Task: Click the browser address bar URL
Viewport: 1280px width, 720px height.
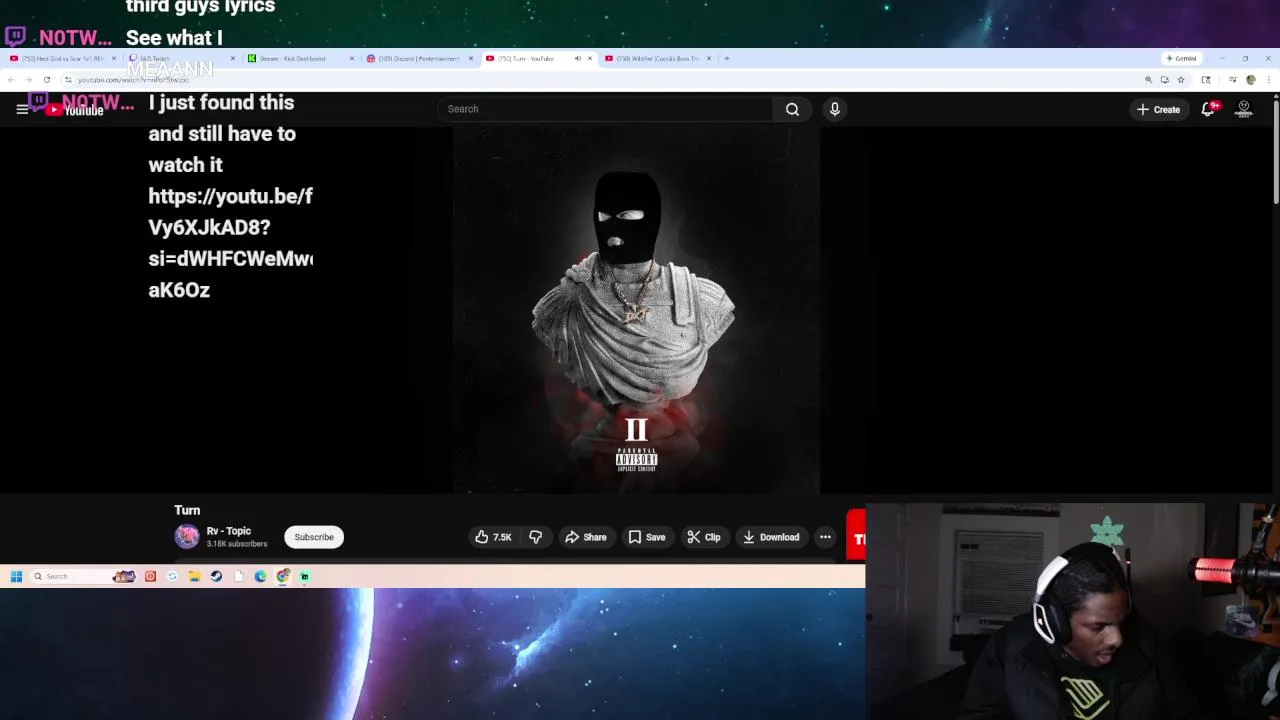Action: tap(133, 80)
